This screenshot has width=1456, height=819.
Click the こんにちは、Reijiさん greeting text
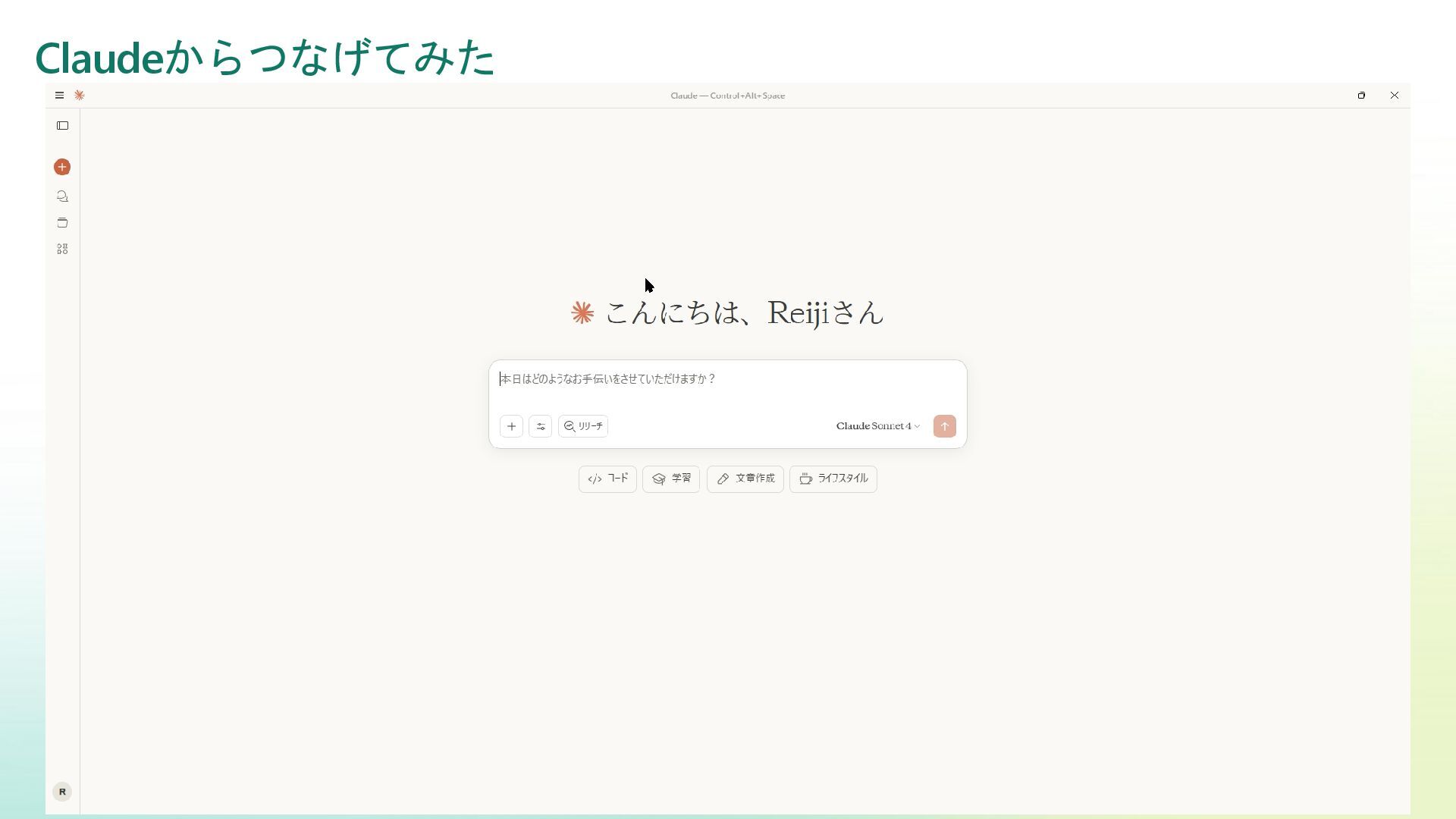(x=745, y=313)
